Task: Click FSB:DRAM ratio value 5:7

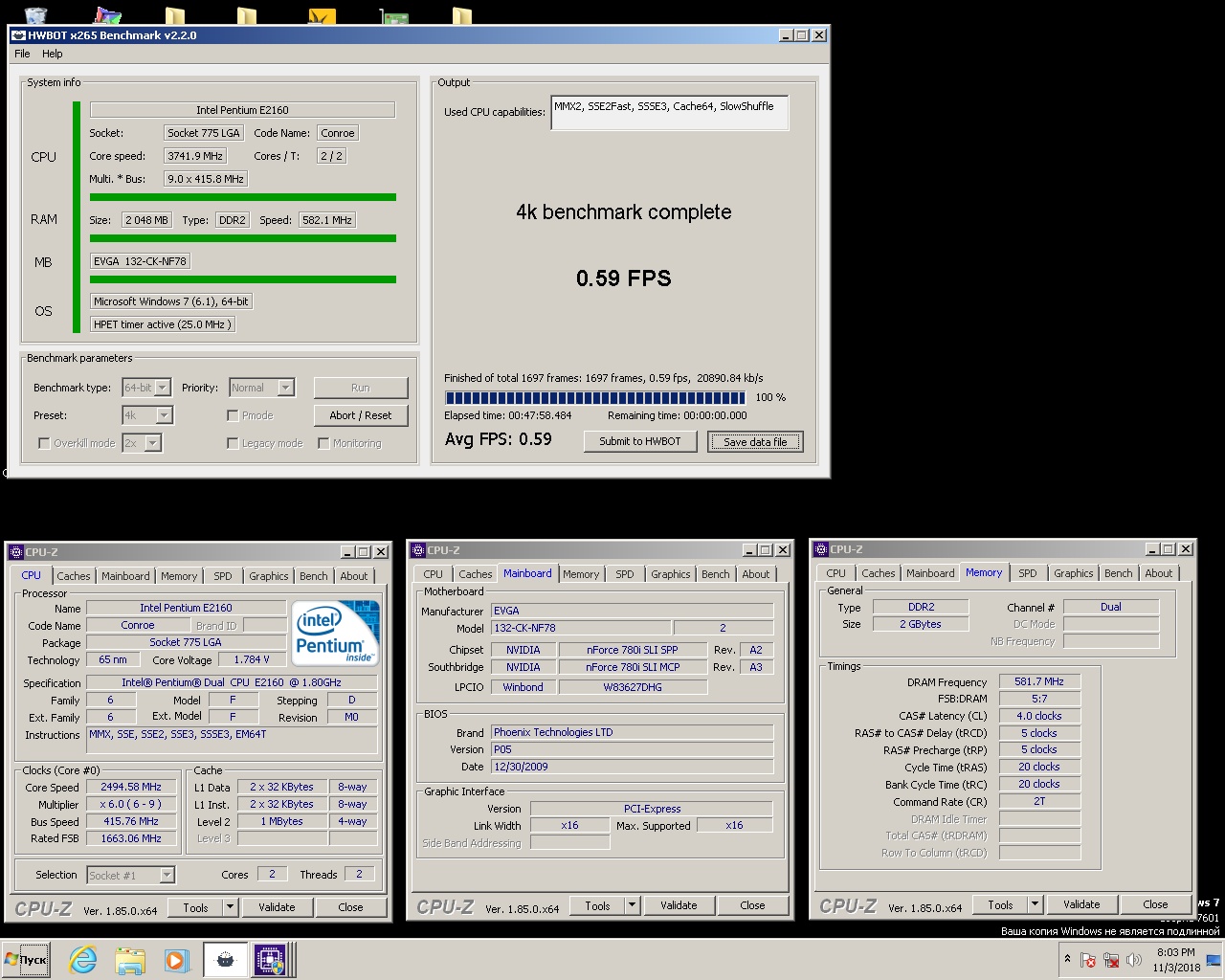Action: click(x=1039, y=699)
